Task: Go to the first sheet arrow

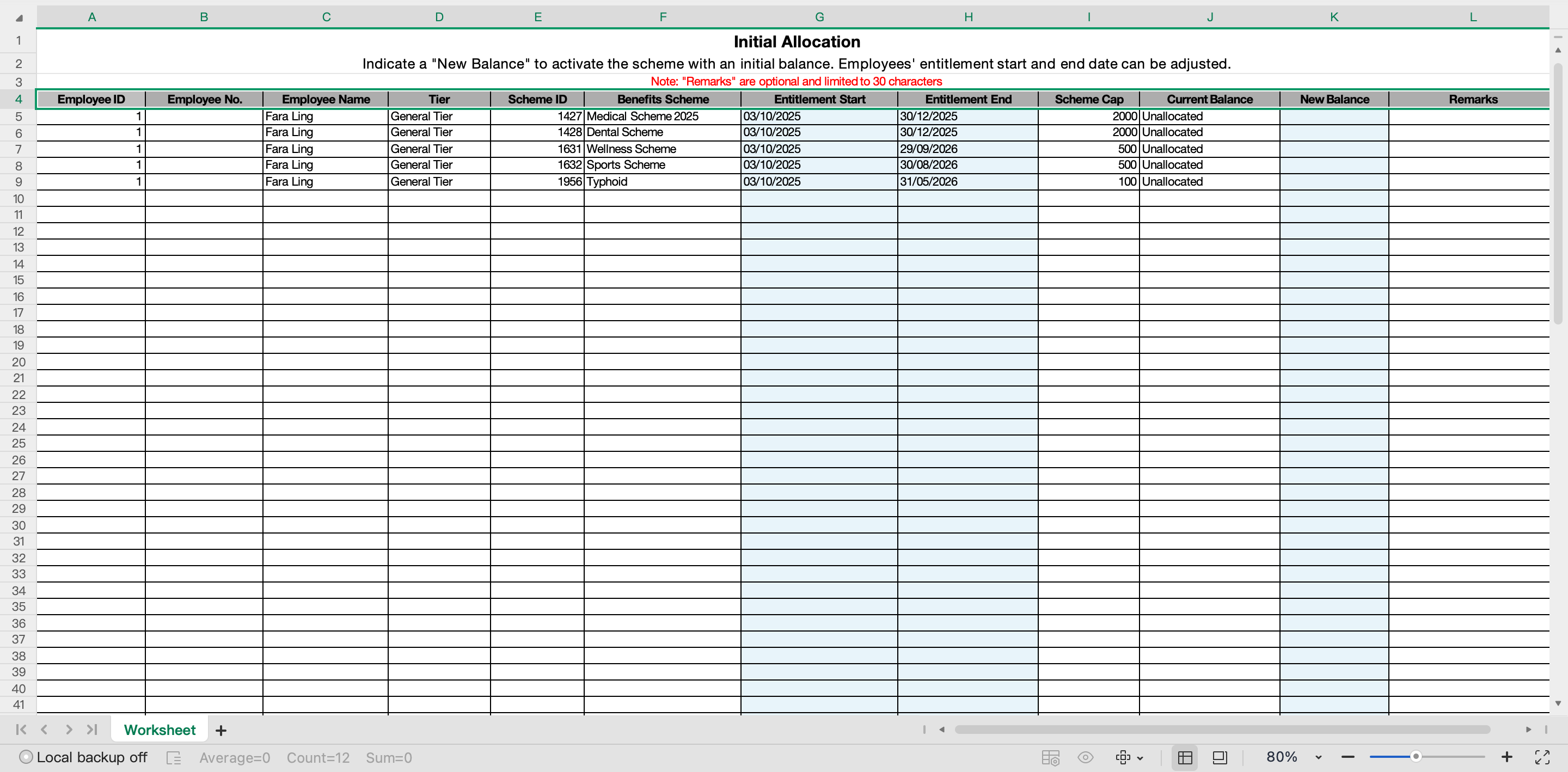Action: click(21, 730)
